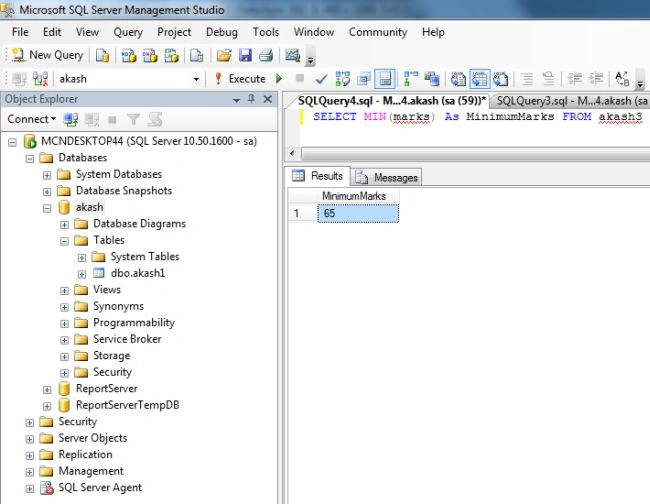Open the Debug menu
650x504 pixels.
[222, 32]
